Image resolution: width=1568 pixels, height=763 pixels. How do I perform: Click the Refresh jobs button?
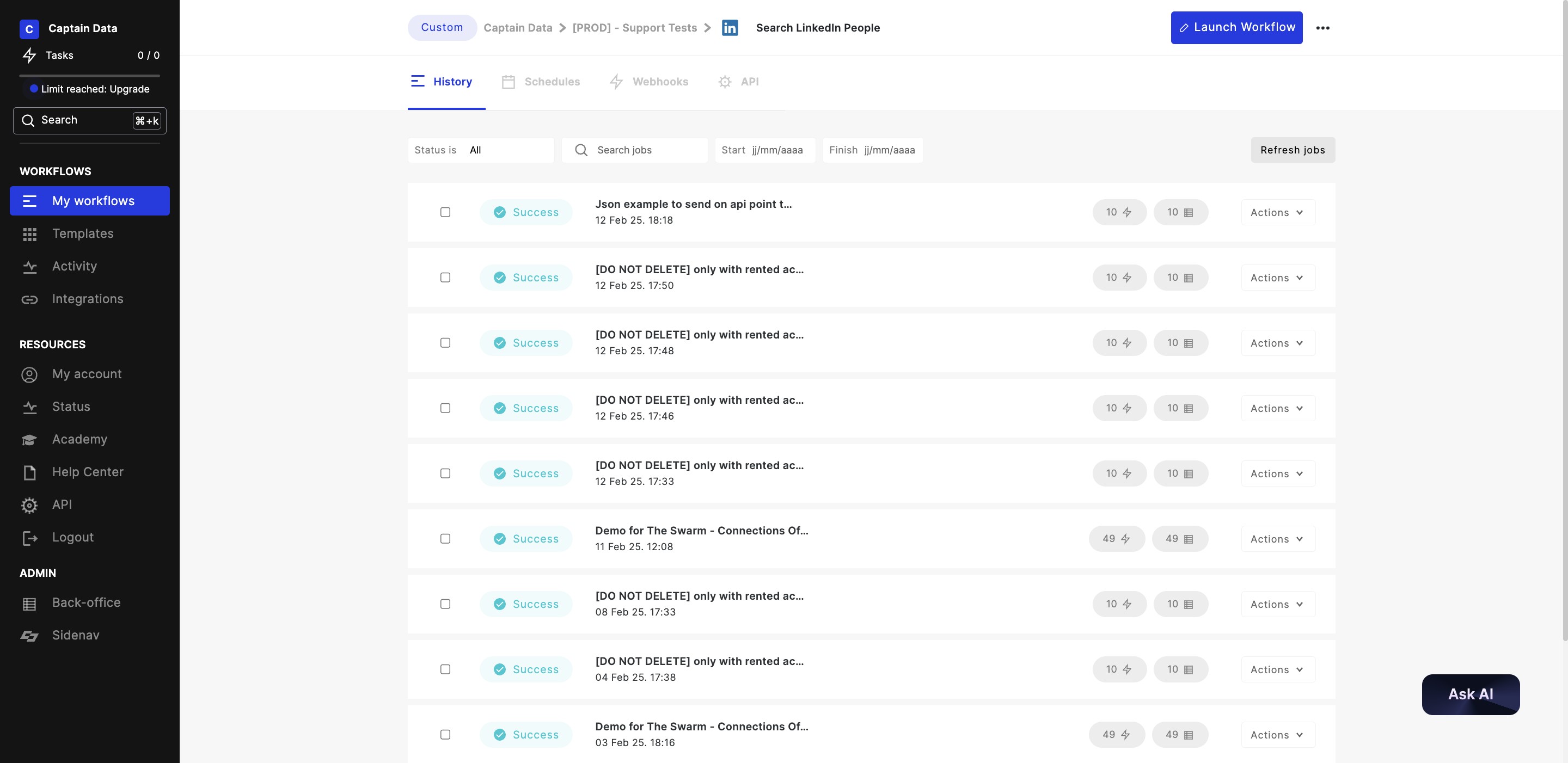coord(1293,150)
